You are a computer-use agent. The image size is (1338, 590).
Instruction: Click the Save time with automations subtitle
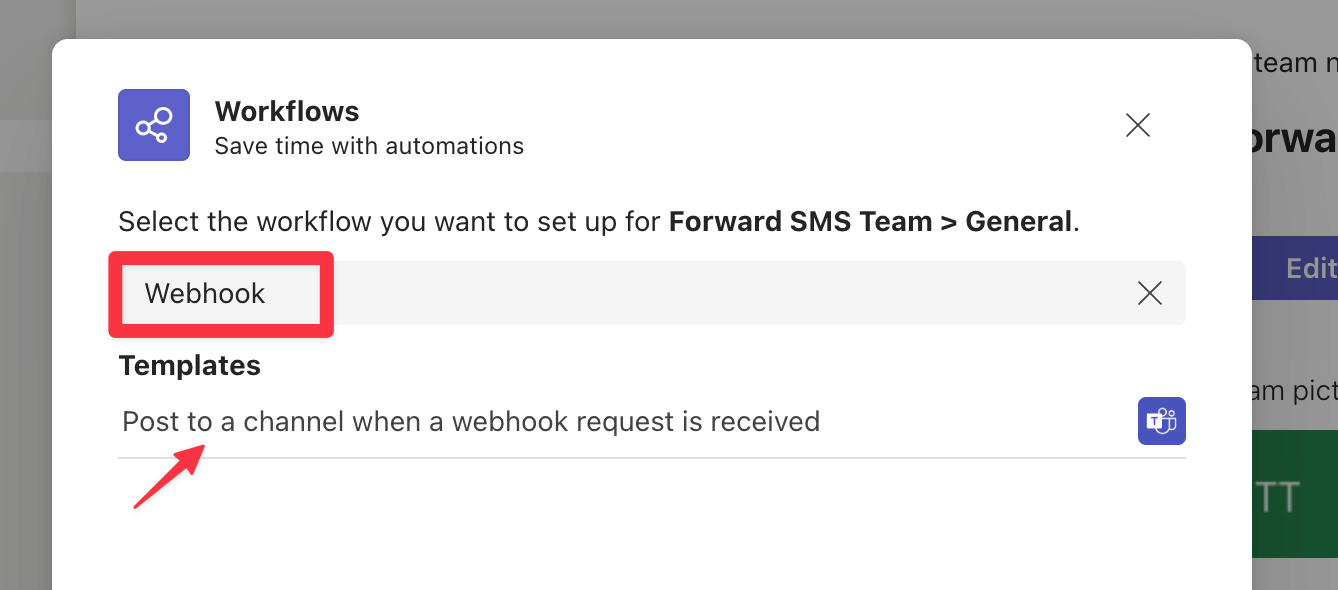tap(369, 146)
